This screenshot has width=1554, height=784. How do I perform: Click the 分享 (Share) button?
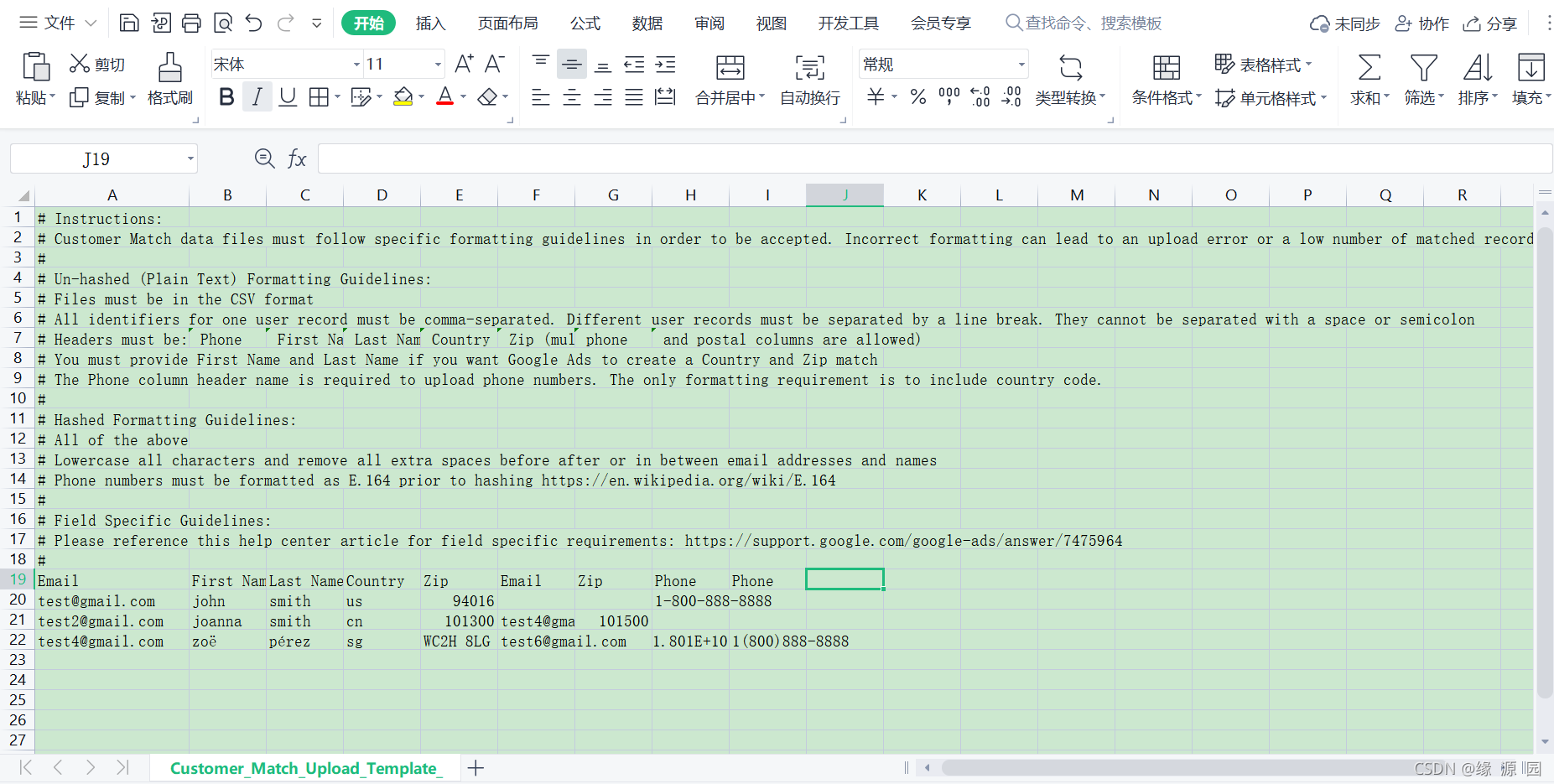[x=1490, y=23]
